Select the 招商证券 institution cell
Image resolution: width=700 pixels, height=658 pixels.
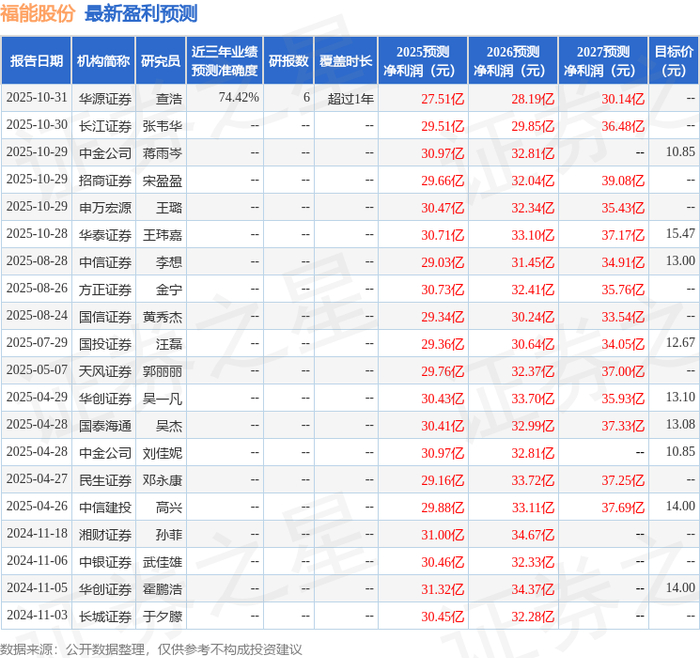[105, 180]
